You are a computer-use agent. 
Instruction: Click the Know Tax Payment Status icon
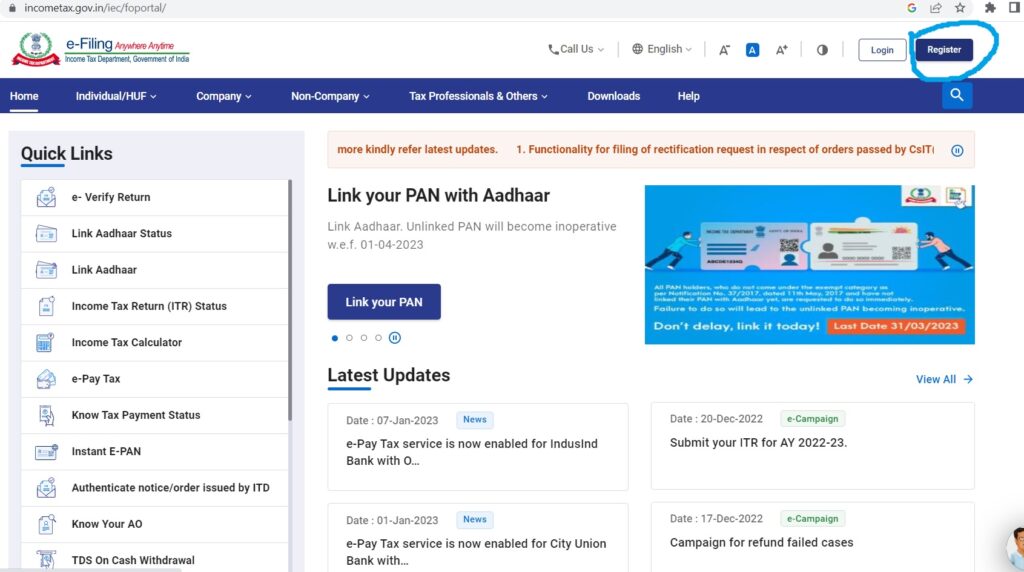click(46, 415)
